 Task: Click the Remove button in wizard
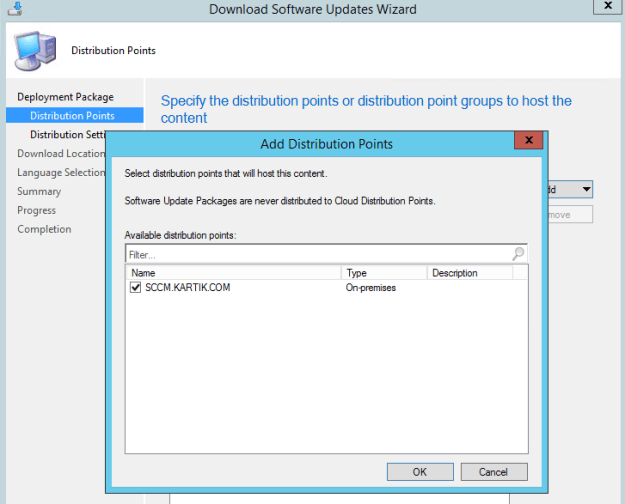570,215
